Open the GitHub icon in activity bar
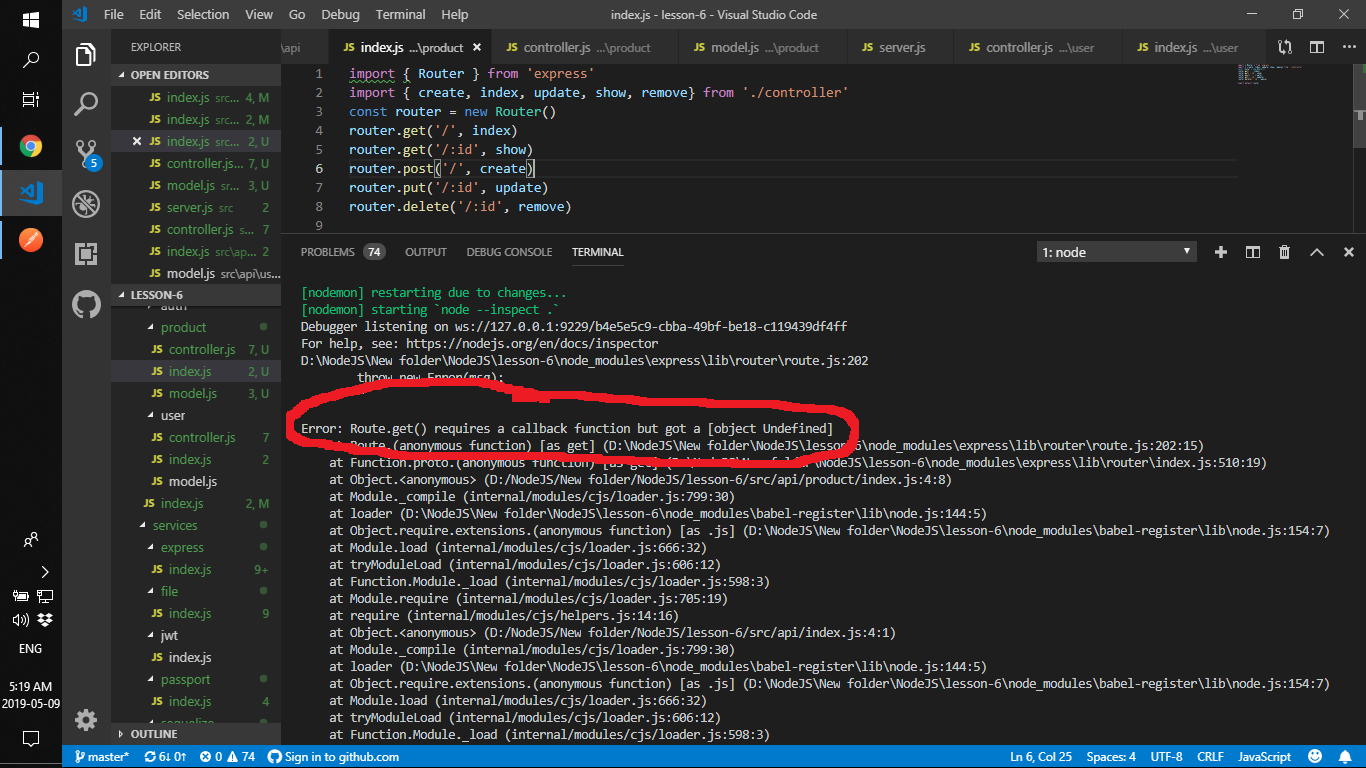 click(x=87, y=304)
